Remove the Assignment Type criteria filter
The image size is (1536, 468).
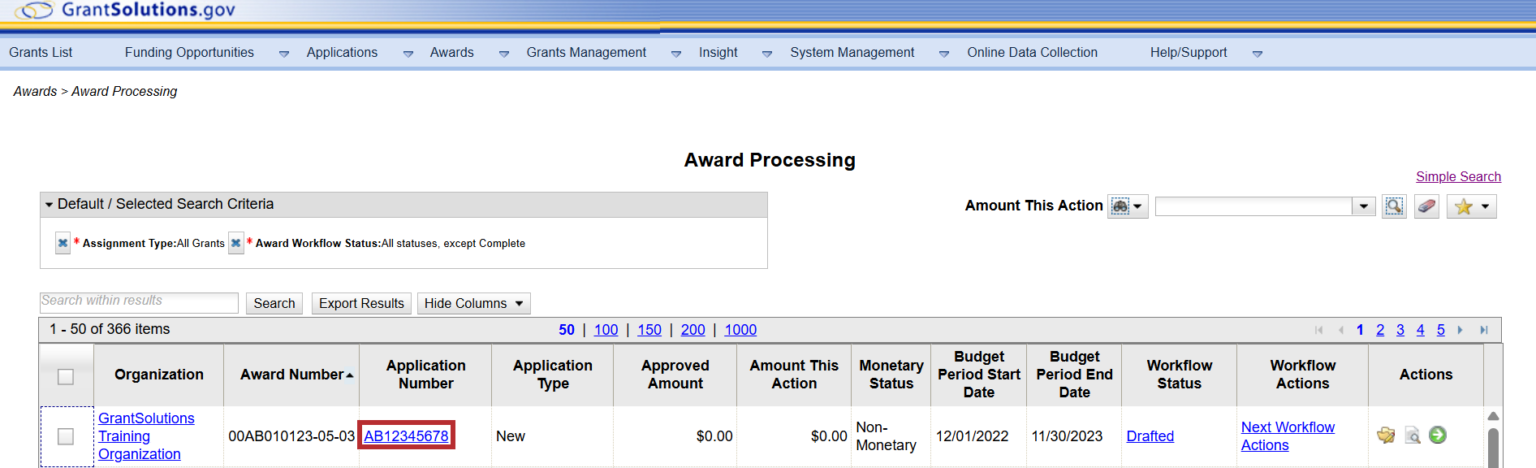click(63, 243)
